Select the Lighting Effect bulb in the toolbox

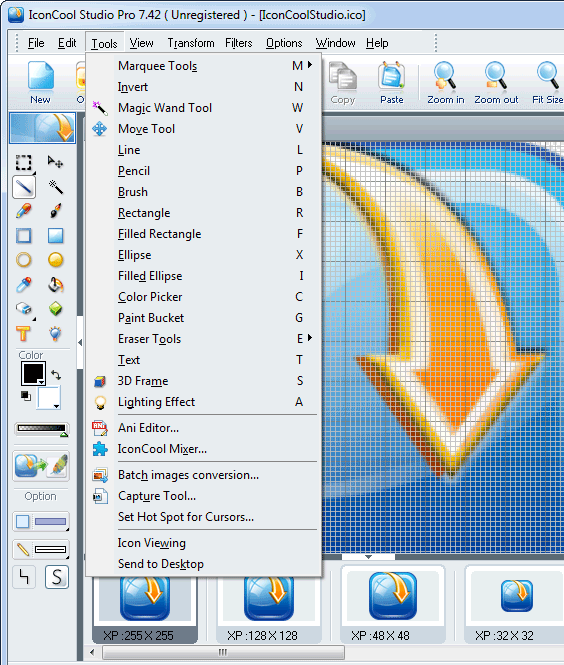(56, 334)
